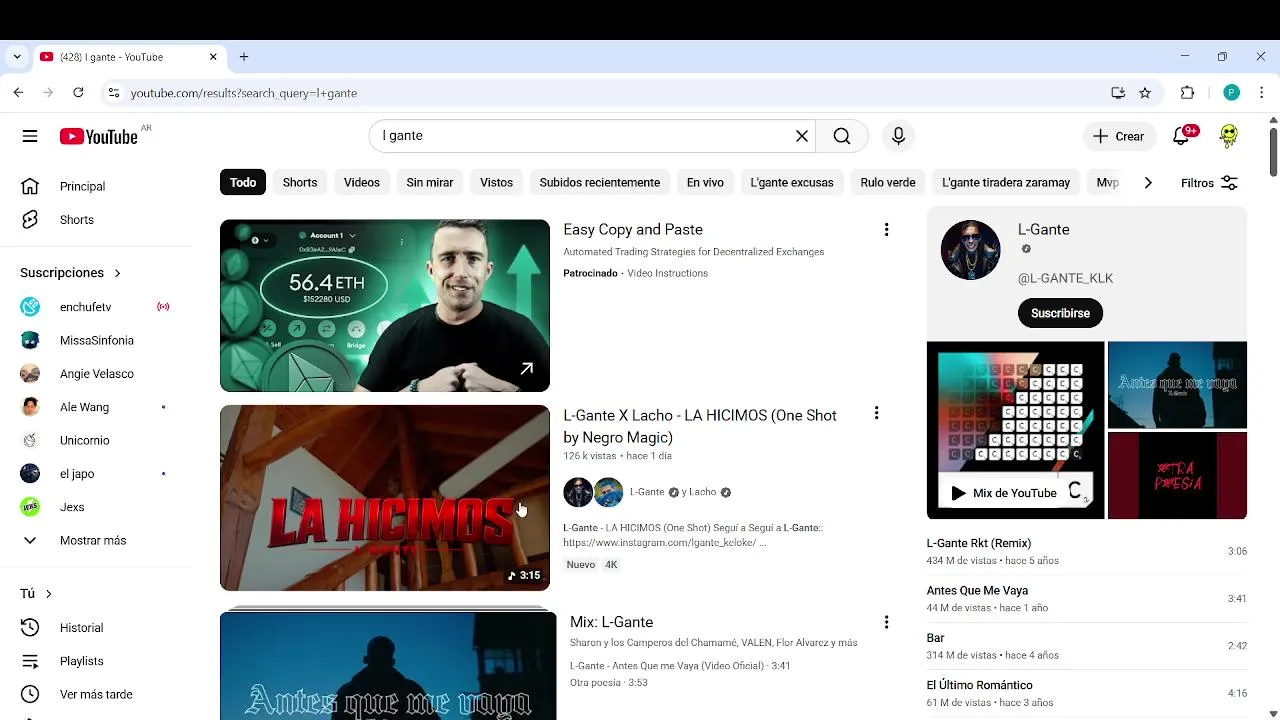Reload the page in the browser
Image resolution: width=1280 pixels, height=720 pixels.
[78, 93]
